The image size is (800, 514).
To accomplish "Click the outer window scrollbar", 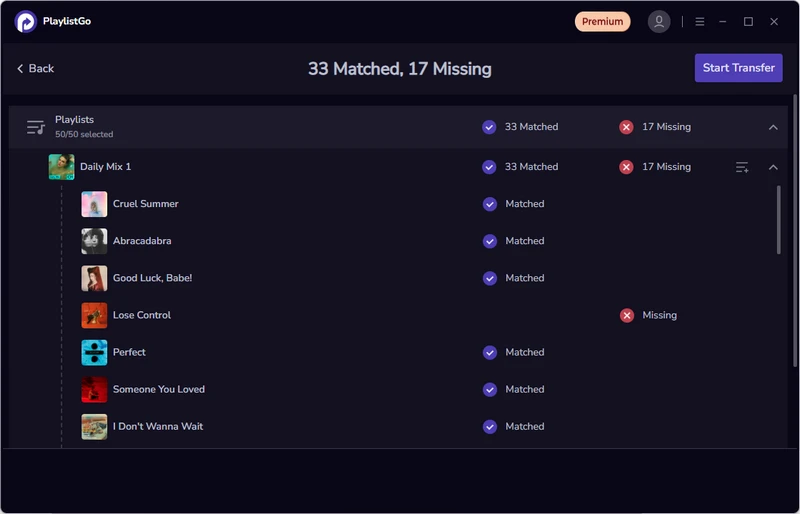I will tap(795, 230).
